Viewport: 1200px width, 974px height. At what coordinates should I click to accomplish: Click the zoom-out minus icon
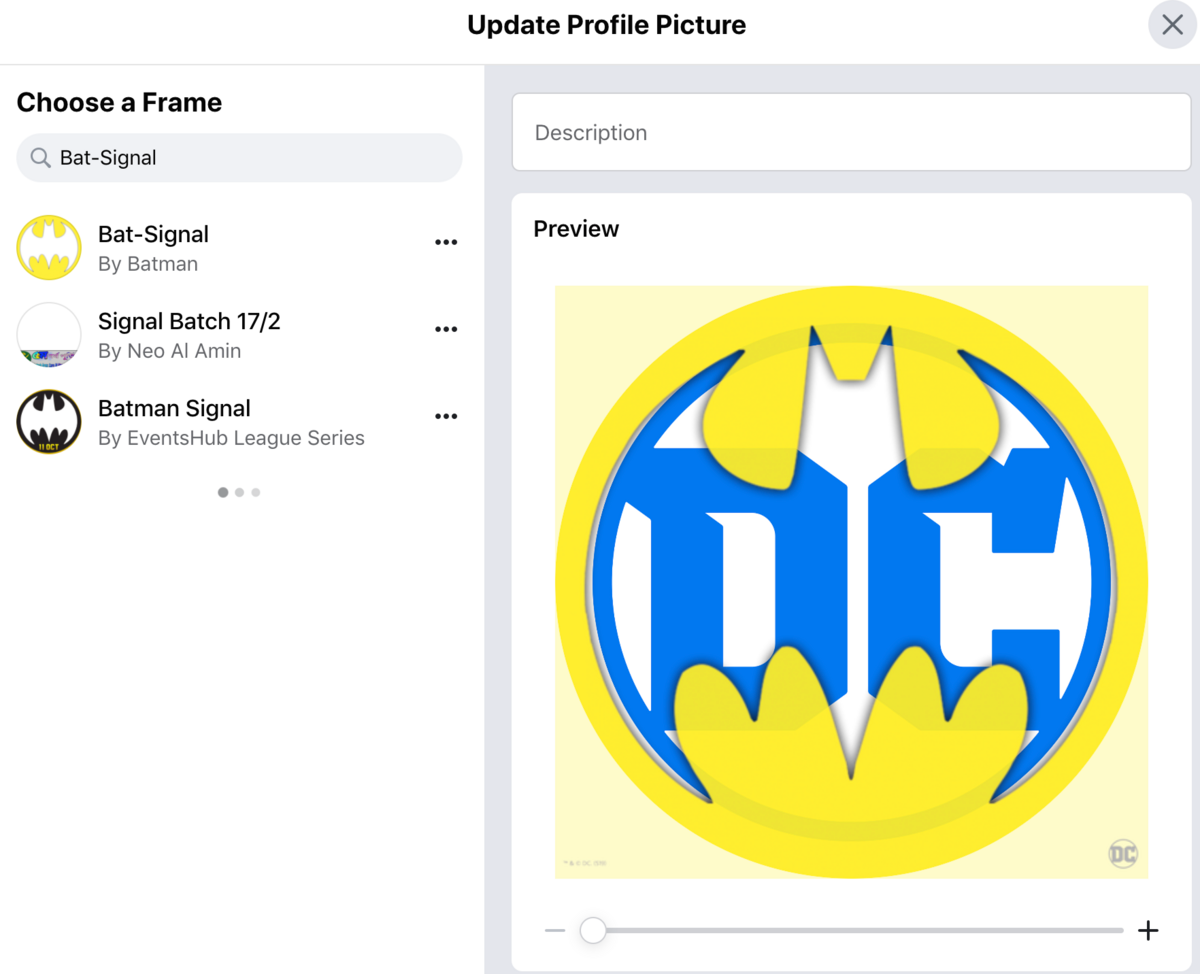tap(555, 931)
